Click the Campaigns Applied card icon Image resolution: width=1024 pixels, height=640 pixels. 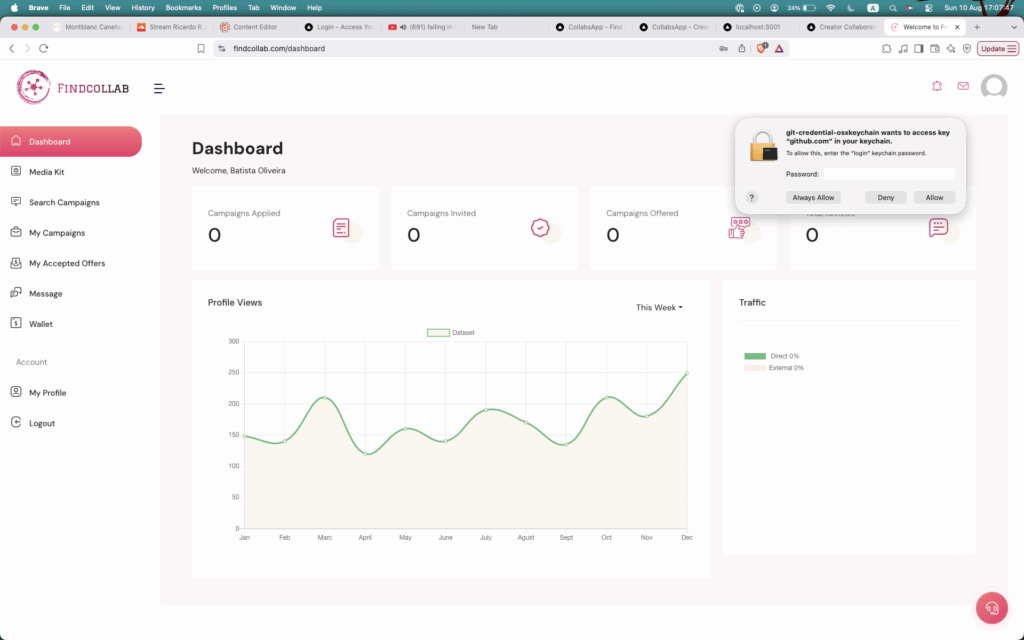(341, 228)
